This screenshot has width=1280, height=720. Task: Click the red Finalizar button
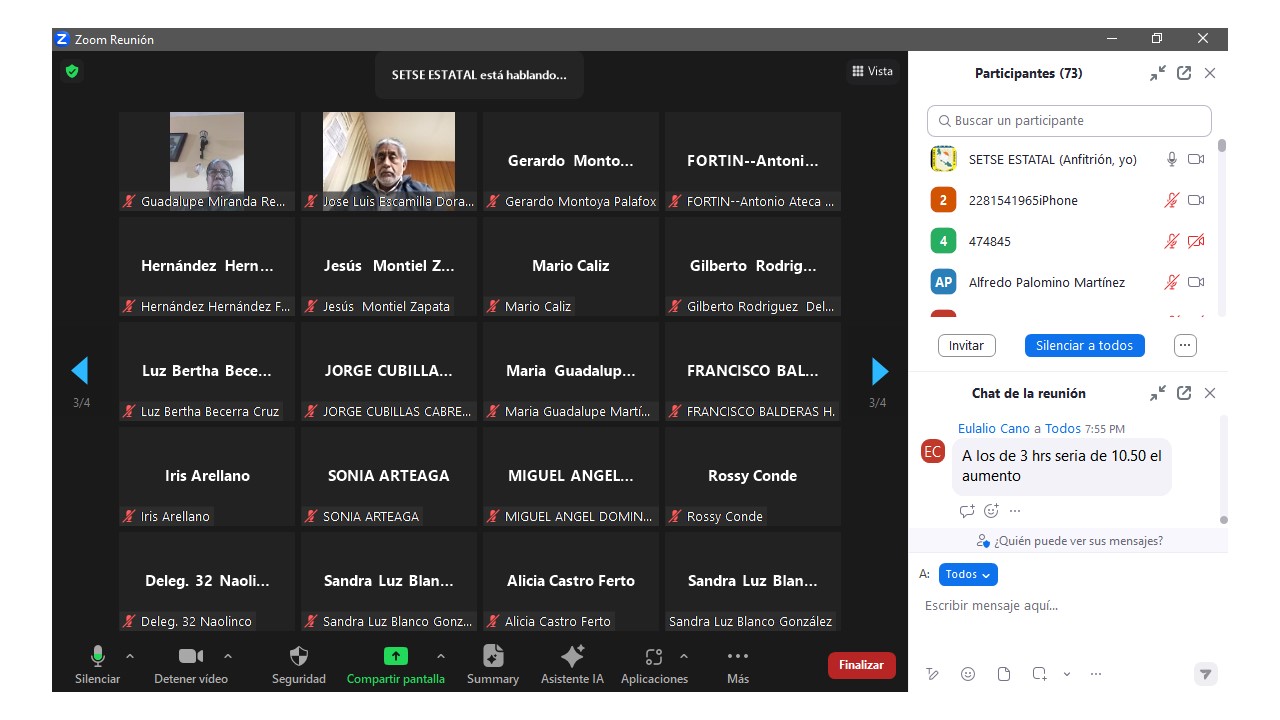pos(861,665)
